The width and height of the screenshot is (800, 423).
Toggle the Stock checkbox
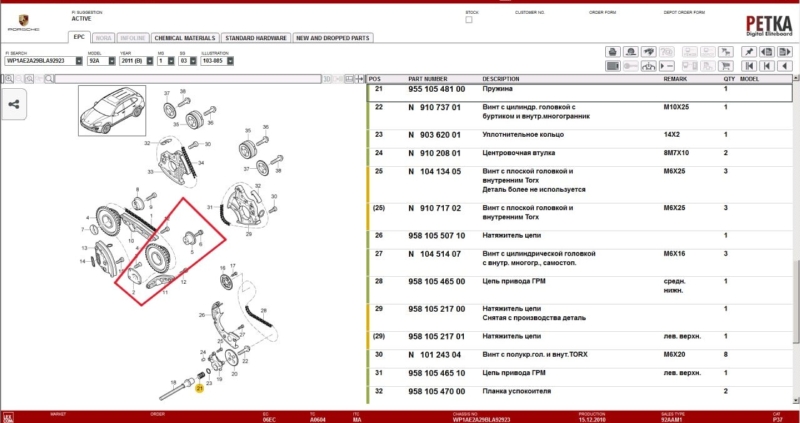[x=469, y=20]
